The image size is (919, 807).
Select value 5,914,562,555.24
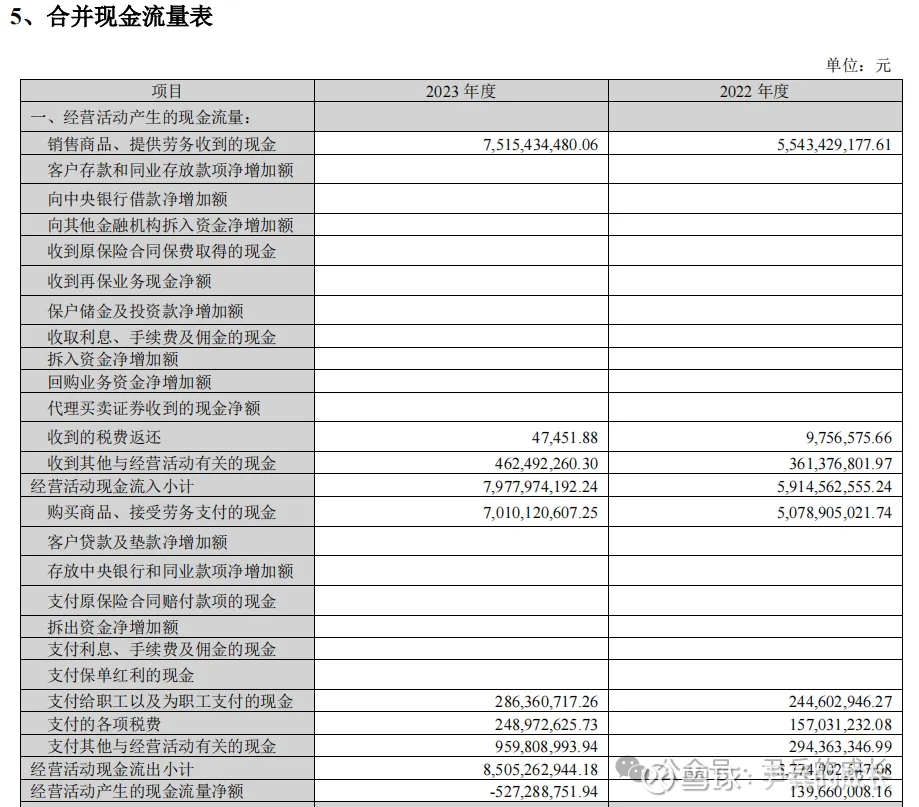[x=835, y=486]
